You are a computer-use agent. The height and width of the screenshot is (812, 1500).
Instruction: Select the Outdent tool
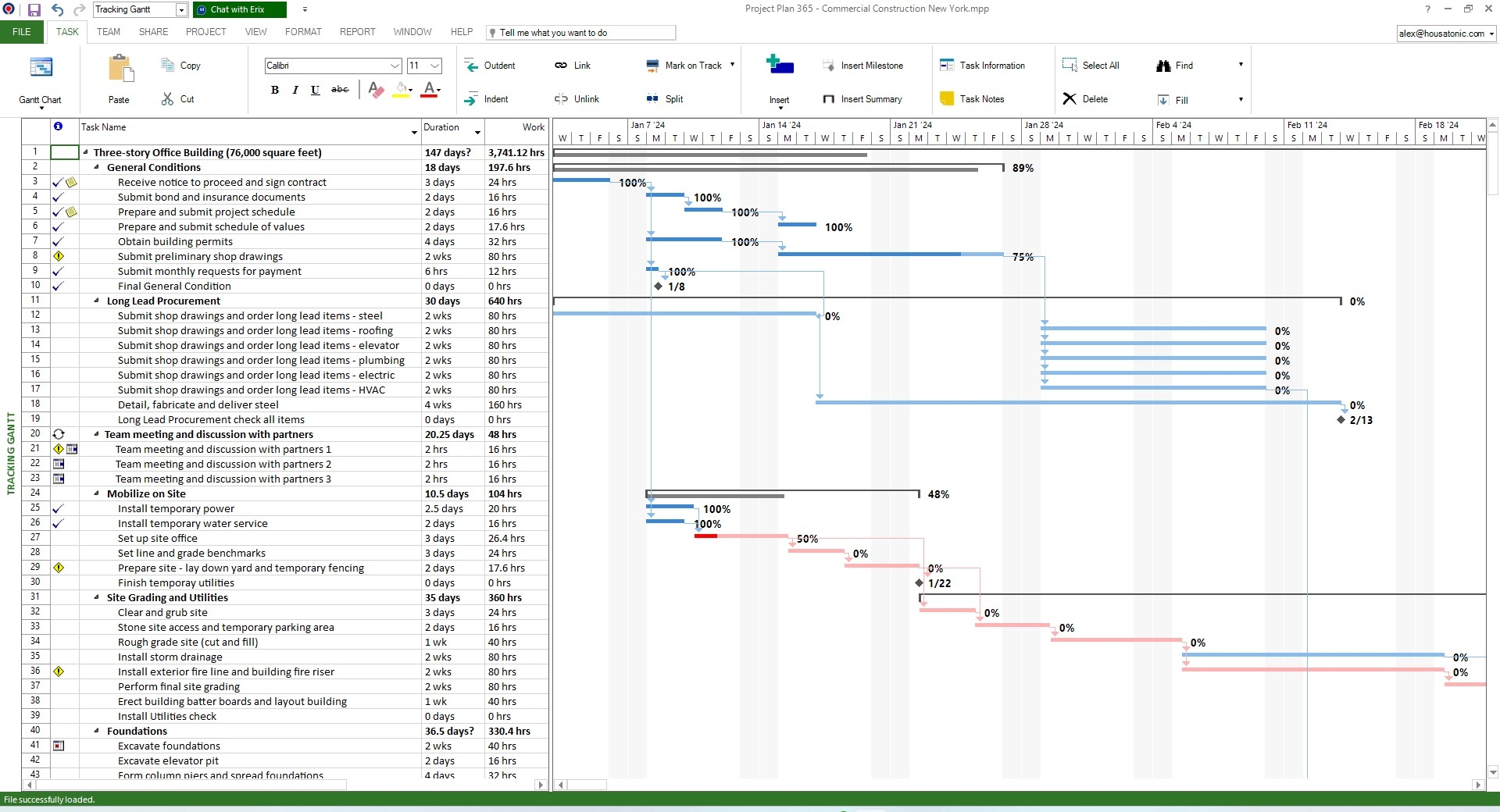pyautogui.click(x=491, y=66)
